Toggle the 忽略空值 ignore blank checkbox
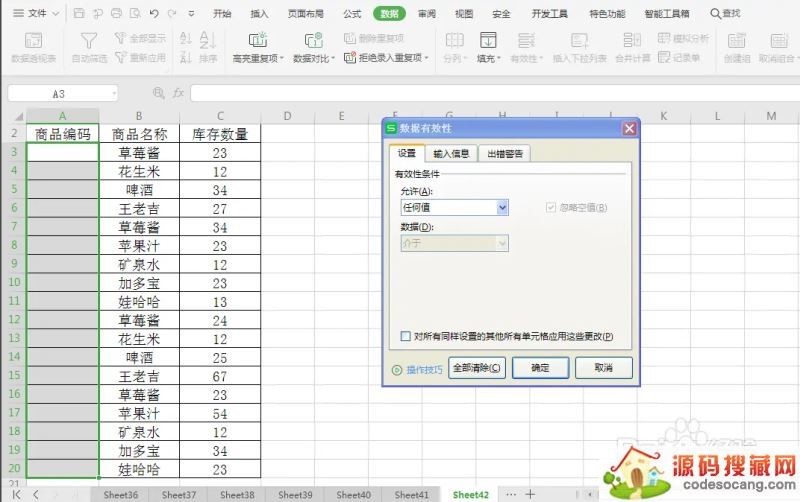 coord(551,208)
